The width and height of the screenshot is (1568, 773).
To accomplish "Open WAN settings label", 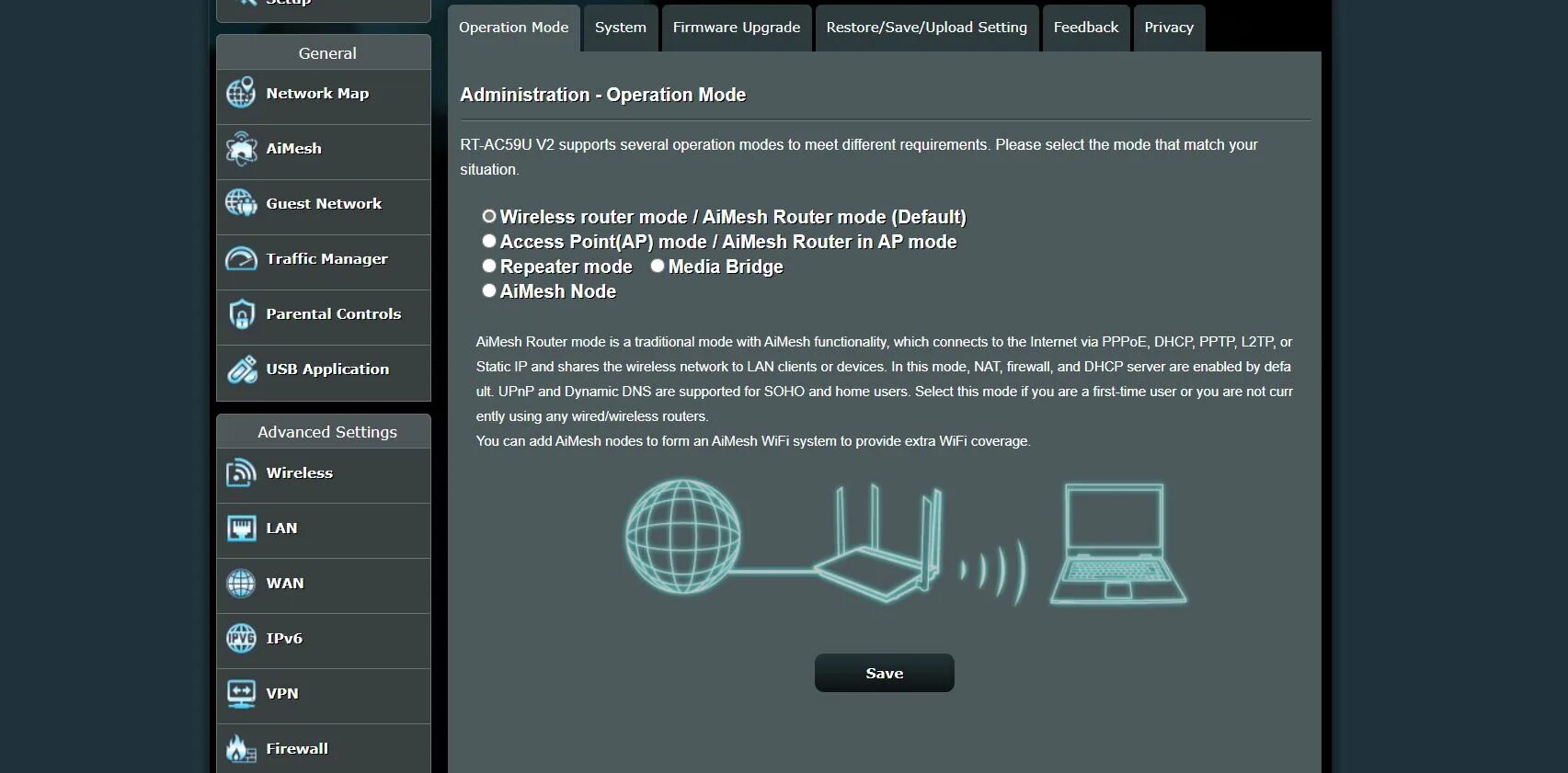I will 285,584.
